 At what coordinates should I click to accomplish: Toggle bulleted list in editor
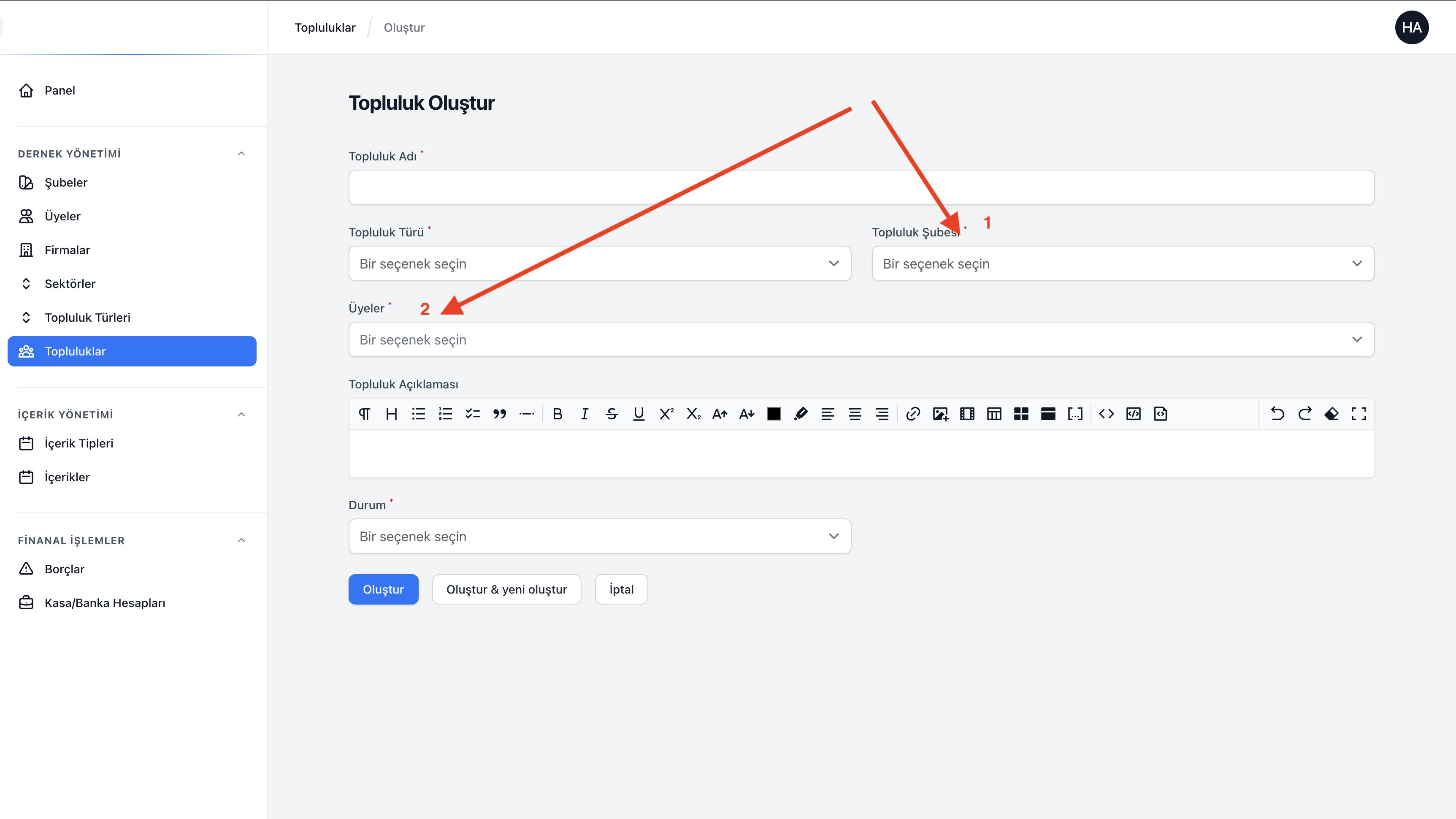418,414
